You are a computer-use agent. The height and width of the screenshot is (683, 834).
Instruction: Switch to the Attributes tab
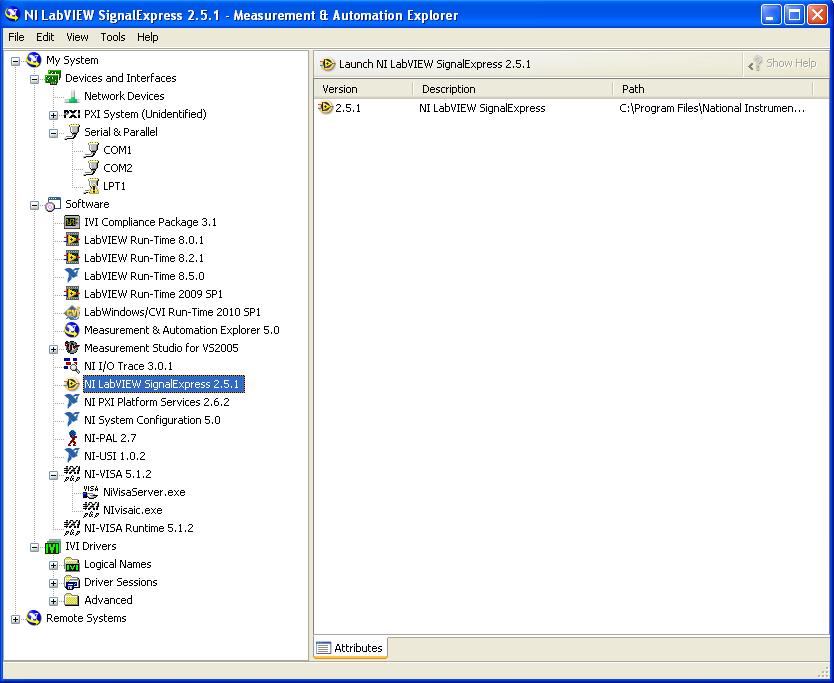351,648
